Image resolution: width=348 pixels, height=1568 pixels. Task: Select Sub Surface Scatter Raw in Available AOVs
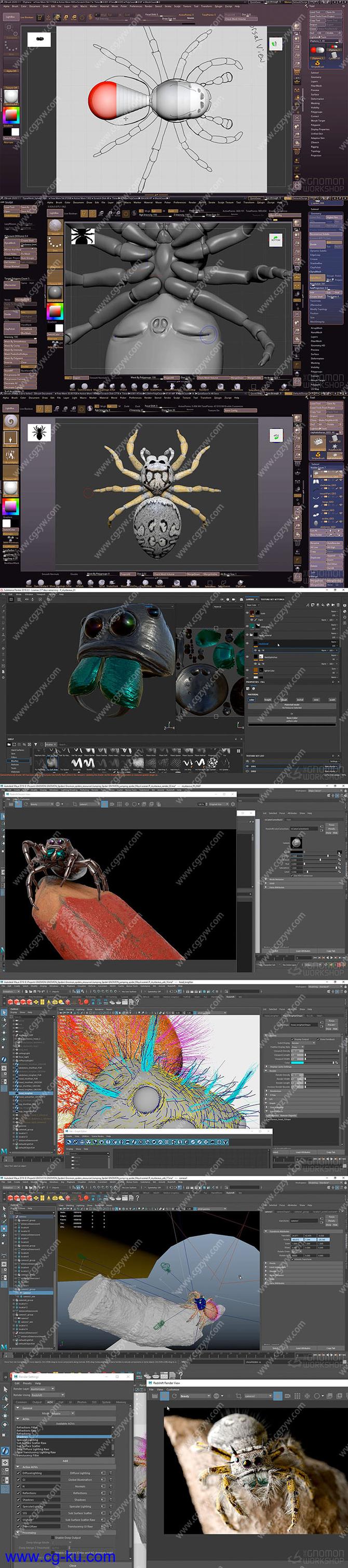tap(31, 1443)
